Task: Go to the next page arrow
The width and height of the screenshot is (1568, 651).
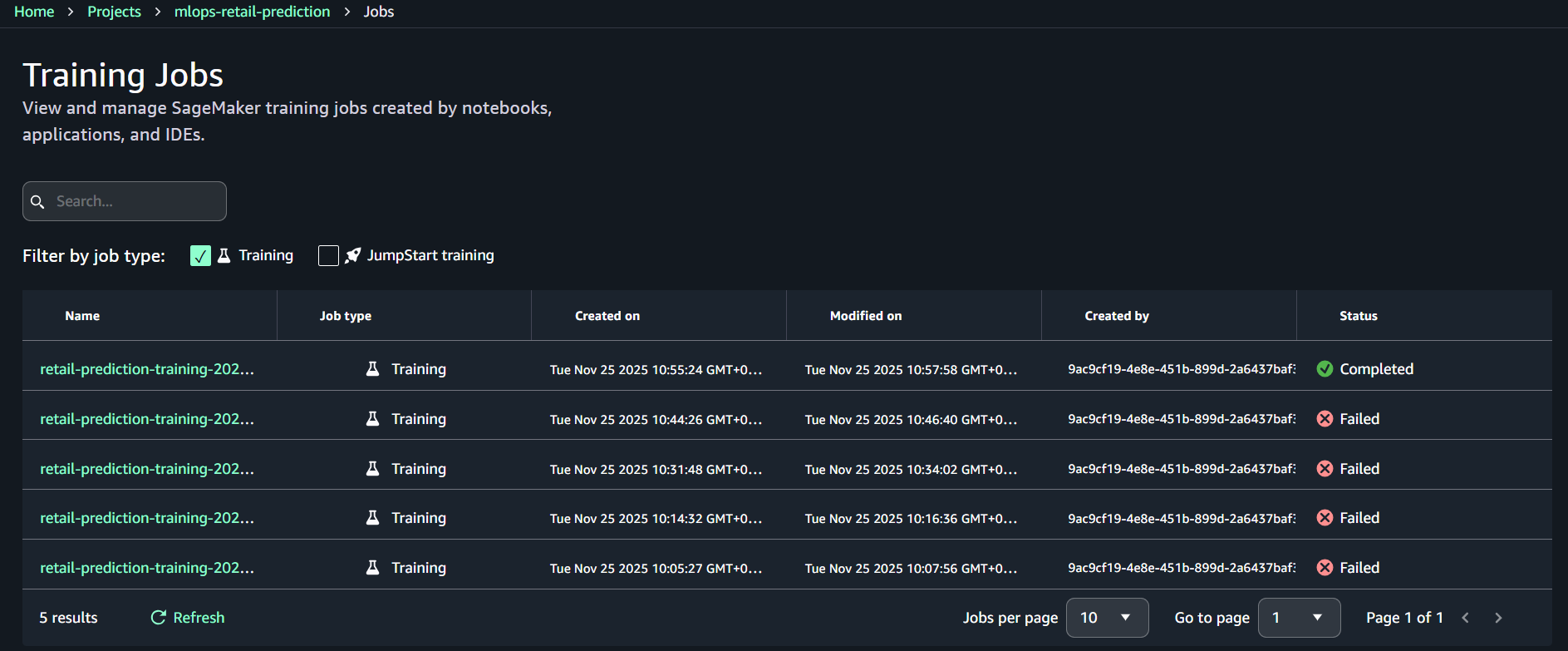Action: (x=1498, y=618)
